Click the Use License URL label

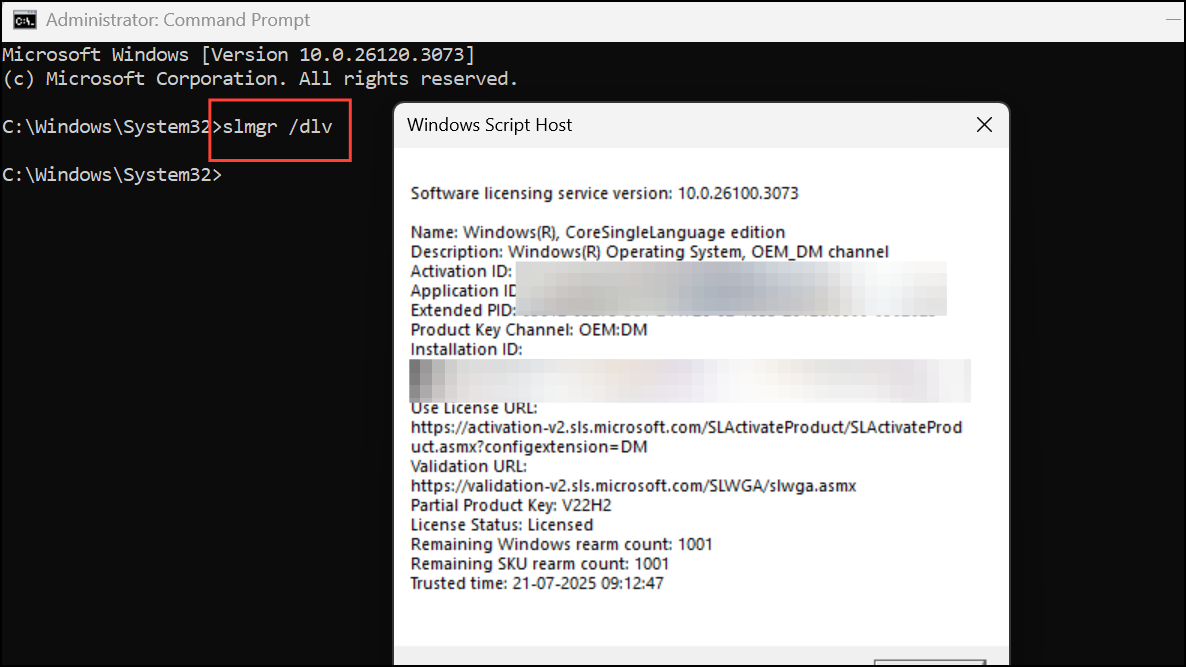click(474, 408)
